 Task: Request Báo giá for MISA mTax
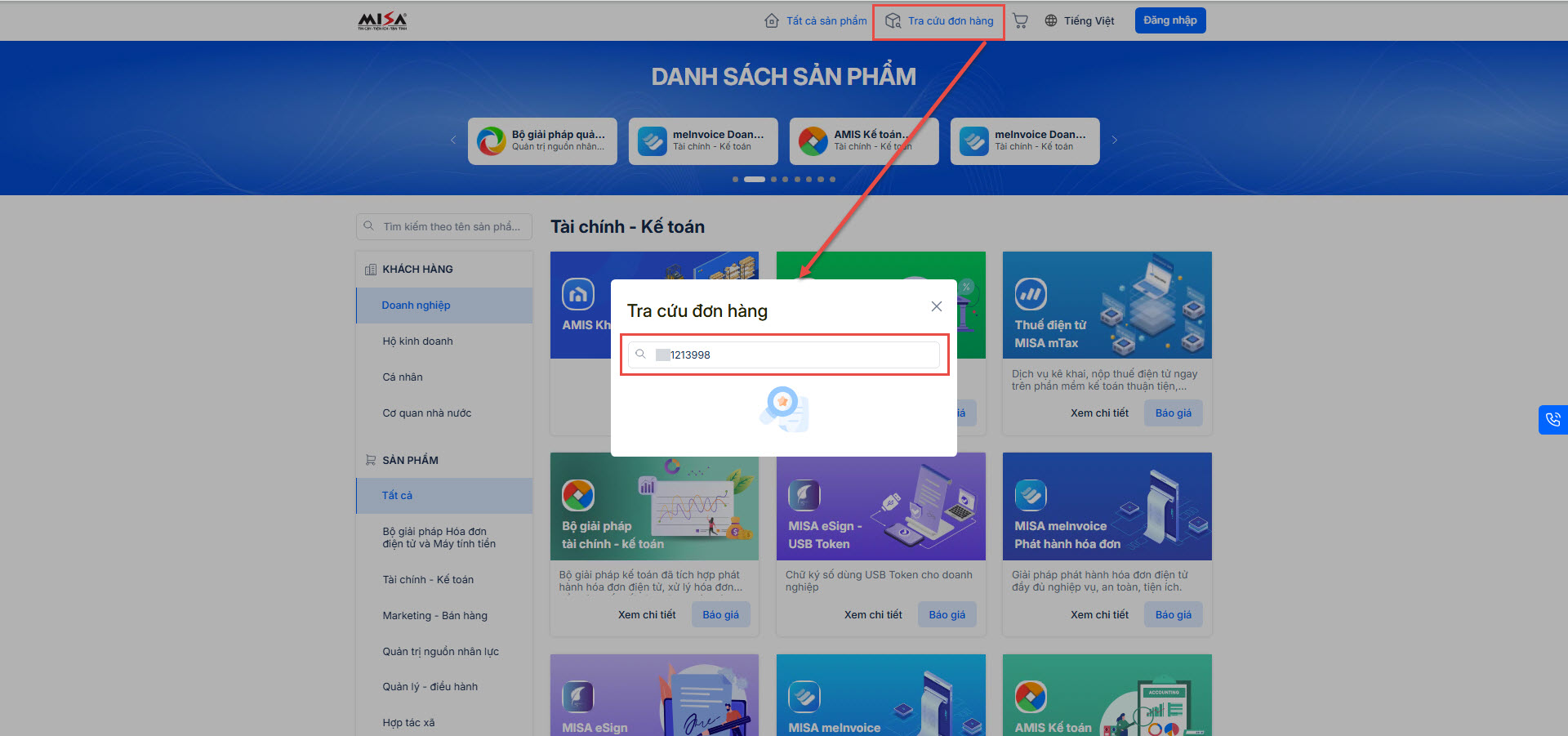point(1174,413)
